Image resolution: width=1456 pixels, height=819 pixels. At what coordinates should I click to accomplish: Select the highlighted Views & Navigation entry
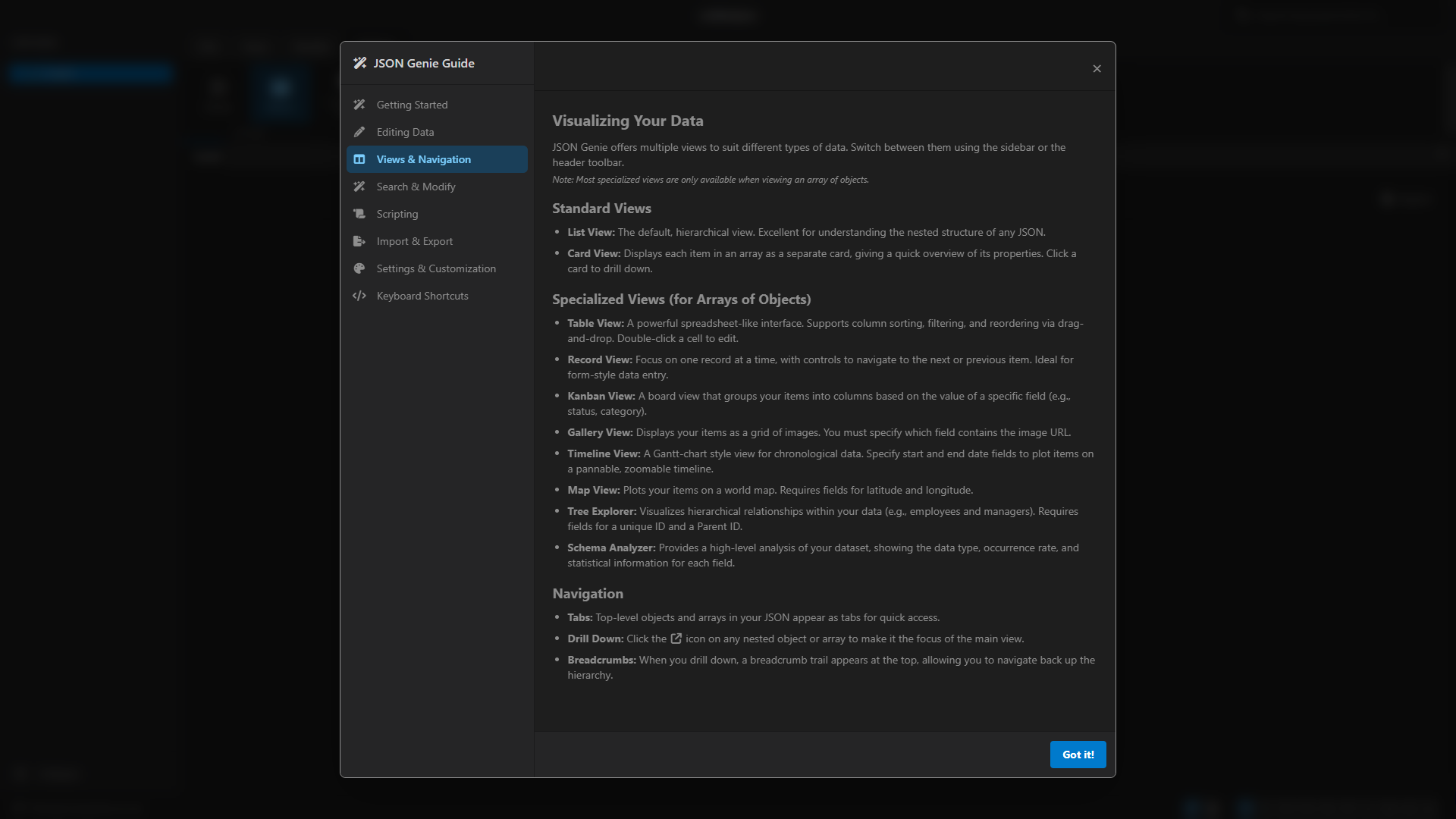[x=423, y=159]
